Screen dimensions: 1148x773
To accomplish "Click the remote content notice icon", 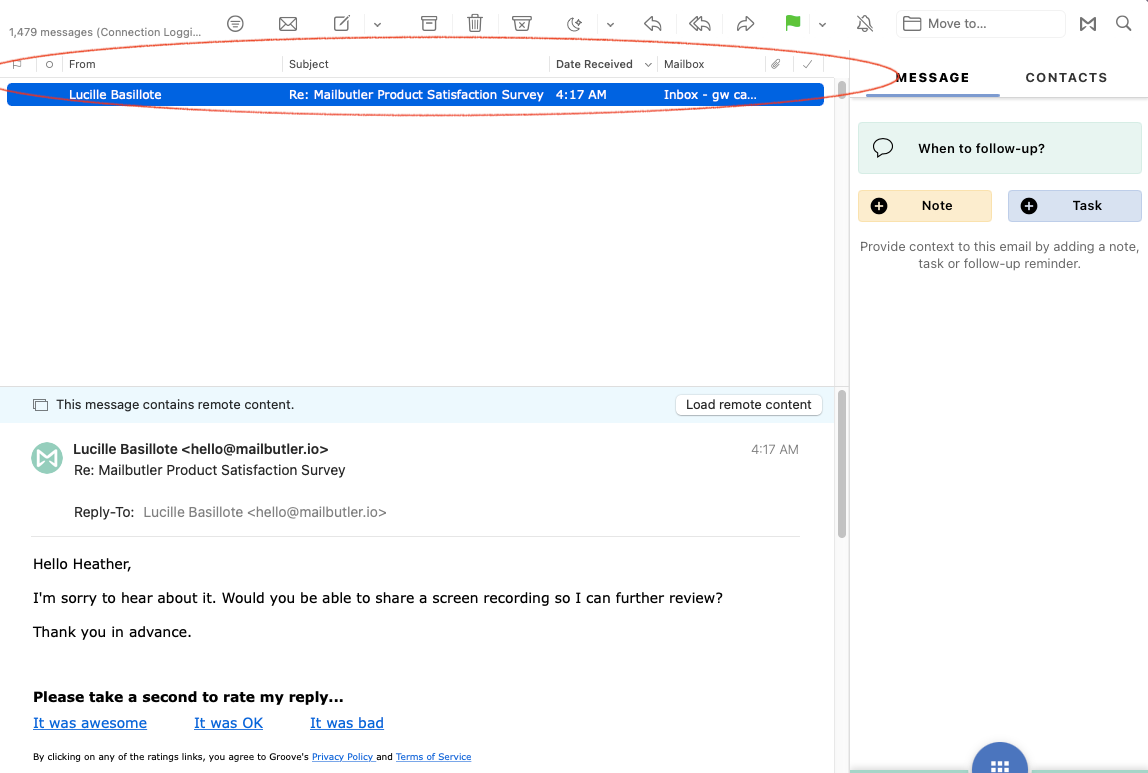I will (40, 405).
